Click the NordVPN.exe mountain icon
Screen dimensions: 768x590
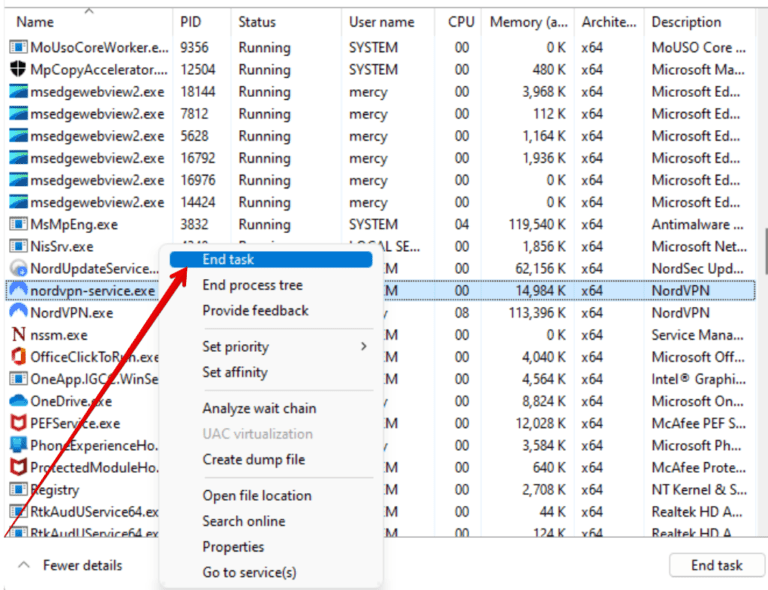pyautogui.click(x=18, y=312)
